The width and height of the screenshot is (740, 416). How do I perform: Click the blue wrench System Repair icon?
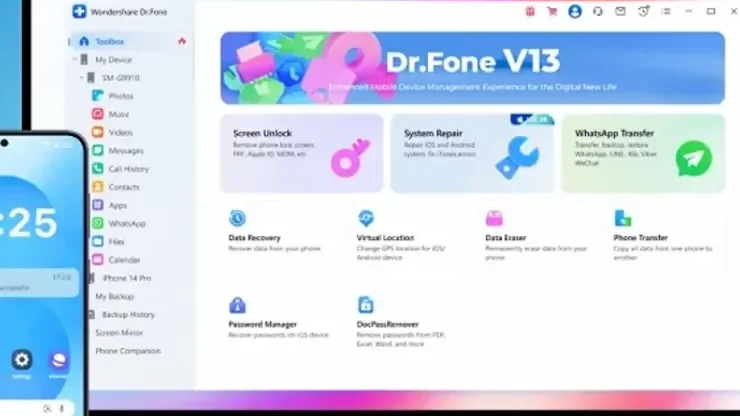pos(517,158)
